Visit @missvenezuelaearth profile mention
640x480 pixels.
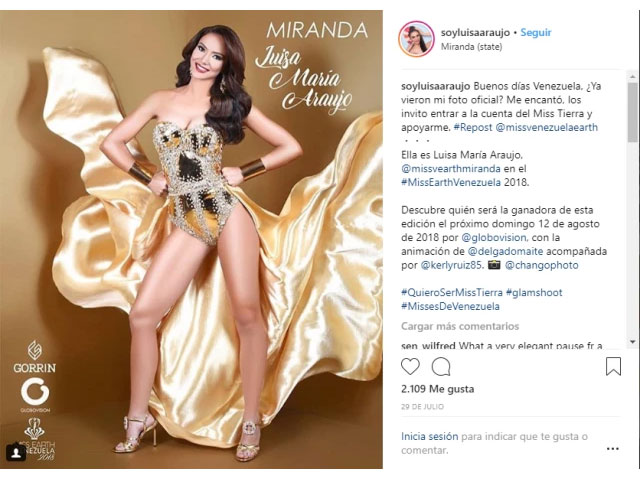click(x=547, y=127)
